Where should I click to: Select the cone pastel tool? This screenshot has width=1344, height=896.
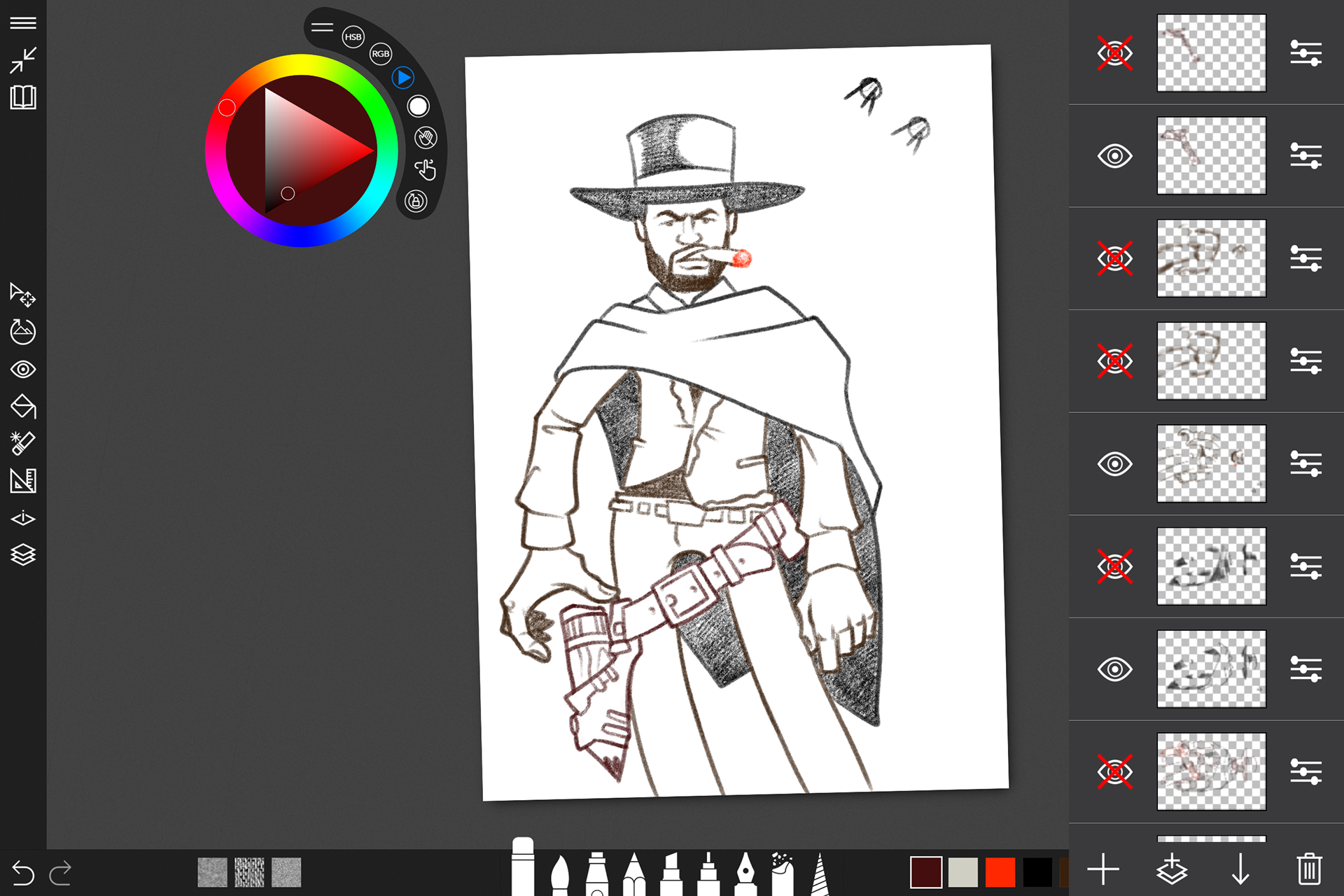pyautogui.click(x=820, y=874)
